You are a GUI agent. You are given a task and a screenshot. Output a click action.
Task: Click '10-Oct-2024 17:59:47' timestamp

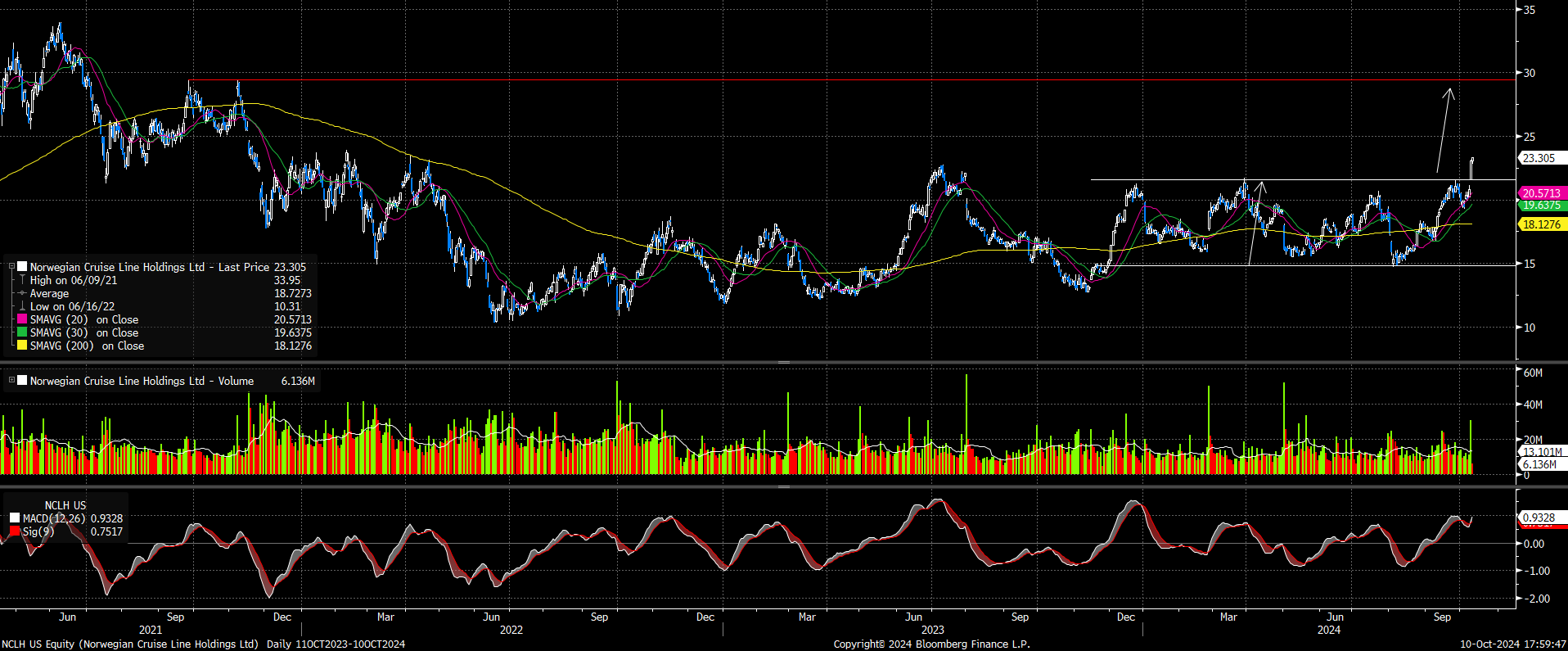coord(1513,644)
